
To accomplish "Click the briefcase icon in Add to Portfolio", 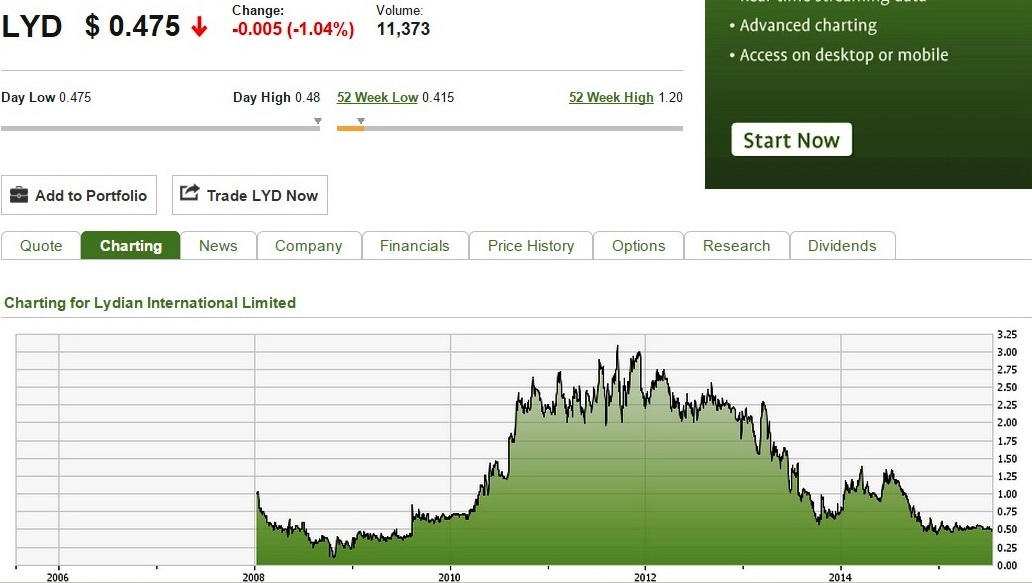I will click(19, 195).
